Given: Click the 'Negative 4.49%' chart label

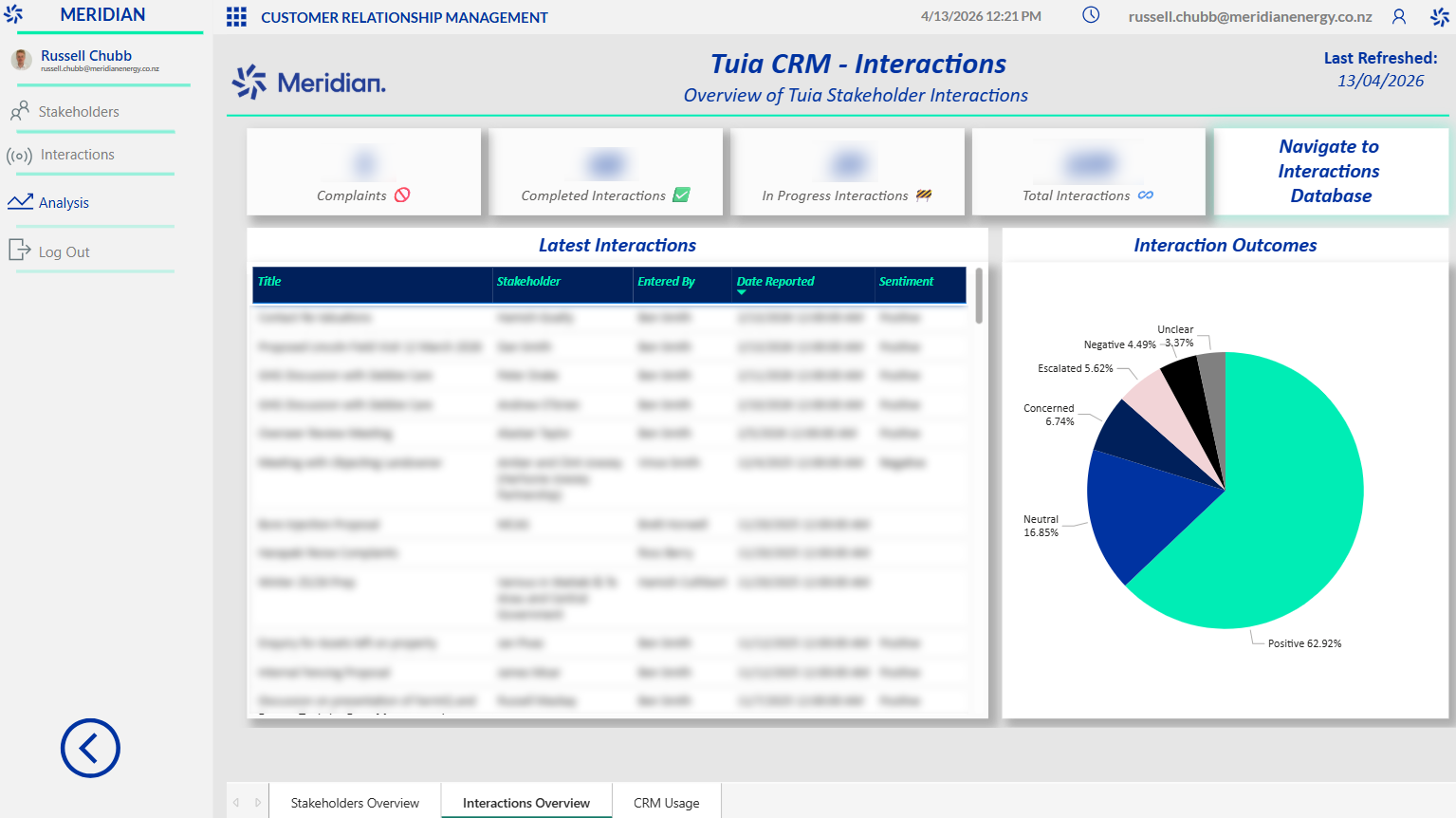Looking at the screenshot, I should pos(1119,344).
